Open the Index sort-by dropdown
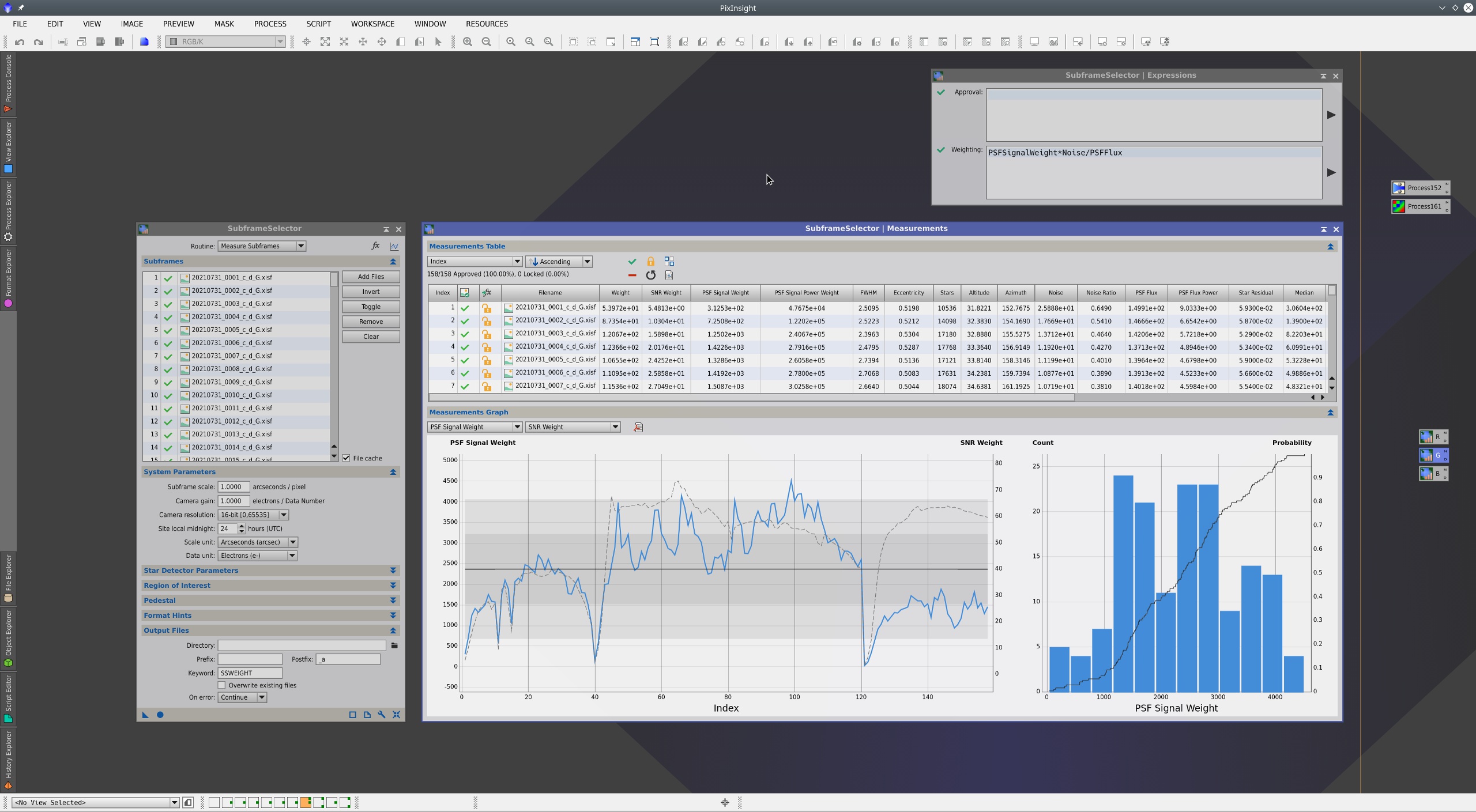The image size is (1476, 812). pyautogui.click(x=475, y=262)
